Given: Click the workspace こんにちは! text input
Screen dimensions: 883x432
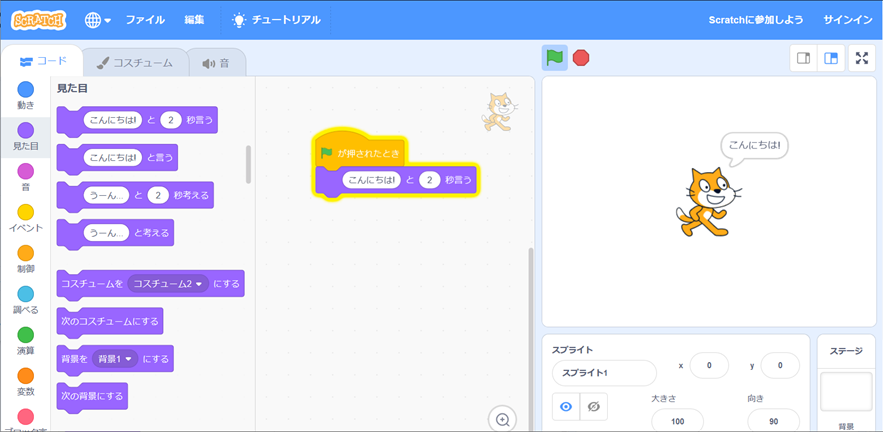Looking at the screenshot, I should pos(372,180).
